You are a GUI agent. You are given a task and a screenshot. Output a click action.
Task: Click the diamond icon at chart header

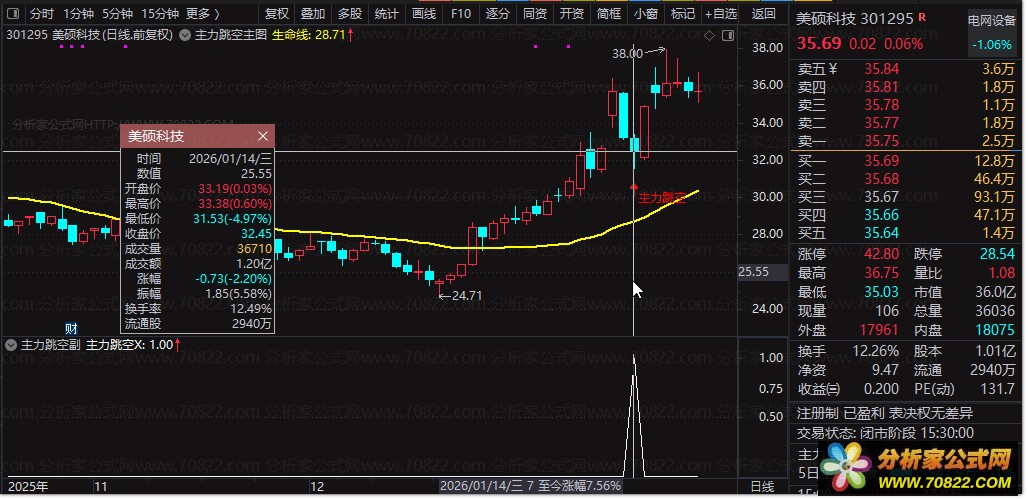709,35
